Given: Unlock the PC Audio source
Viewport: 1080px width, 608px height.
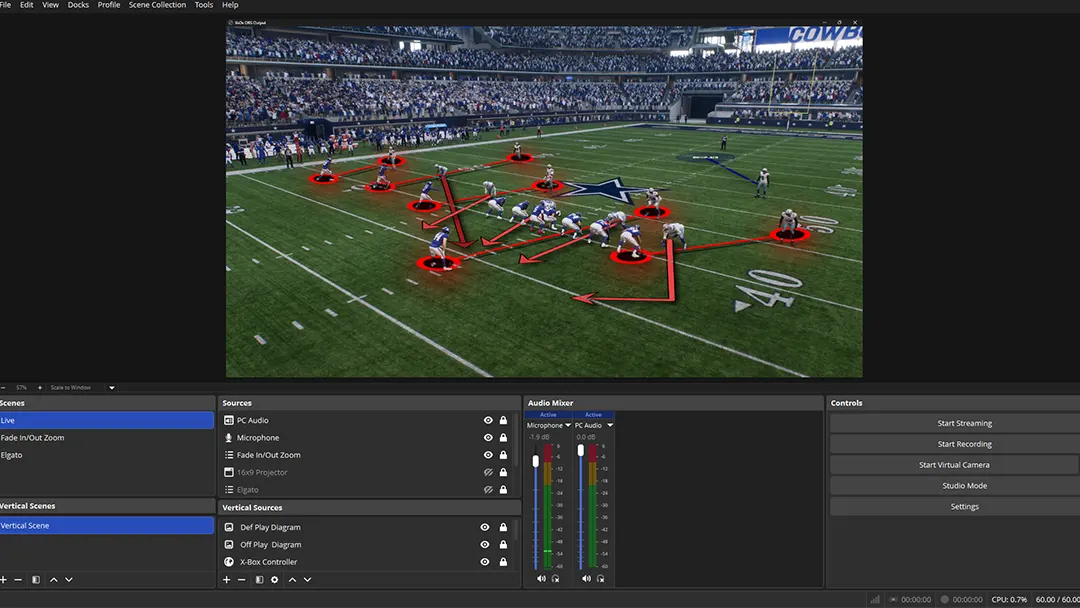Looking at the screenshot, I should click(x=503, y=420).
